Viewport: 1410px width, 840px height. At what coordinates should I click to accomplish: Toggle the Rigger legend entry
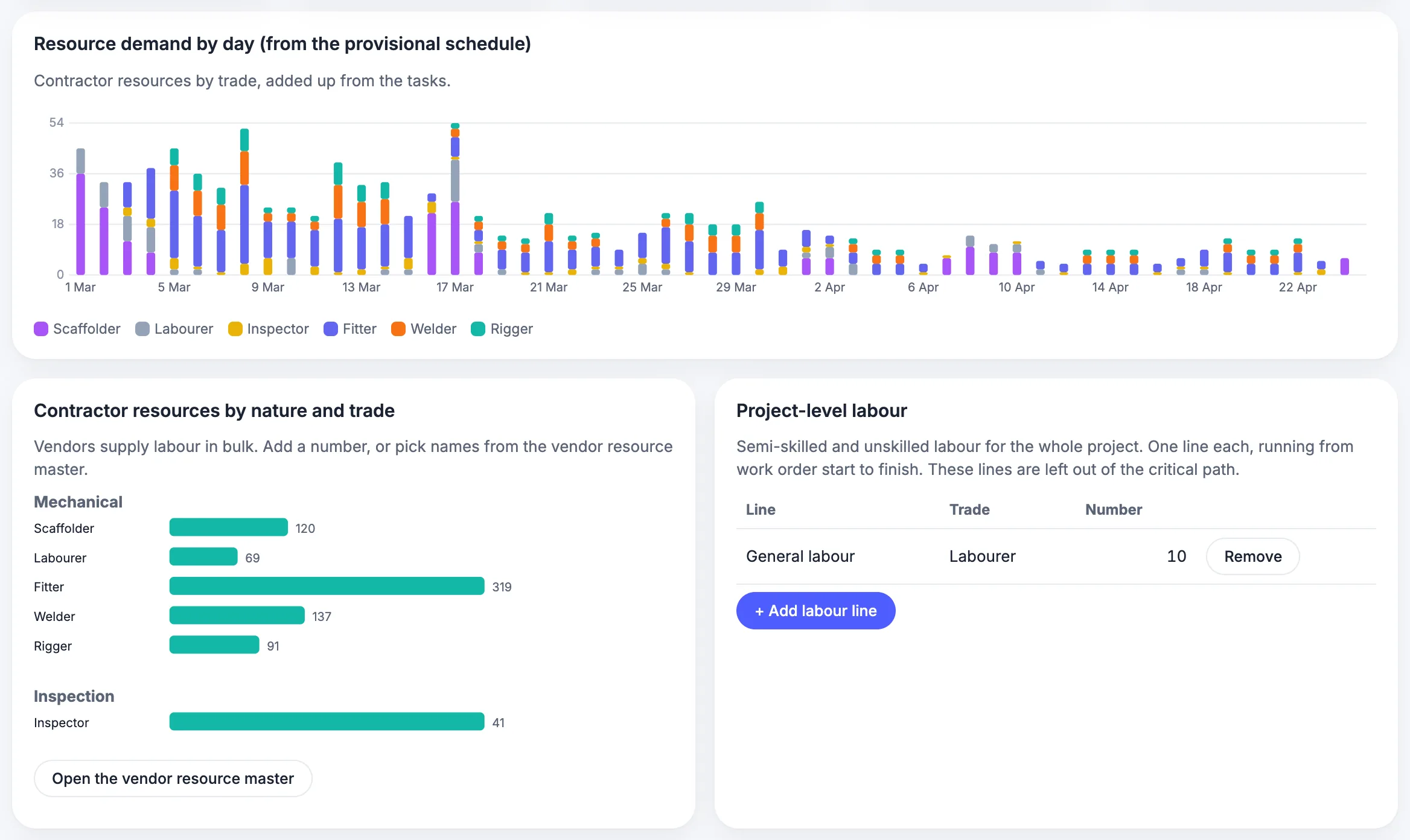coord(502,329)
